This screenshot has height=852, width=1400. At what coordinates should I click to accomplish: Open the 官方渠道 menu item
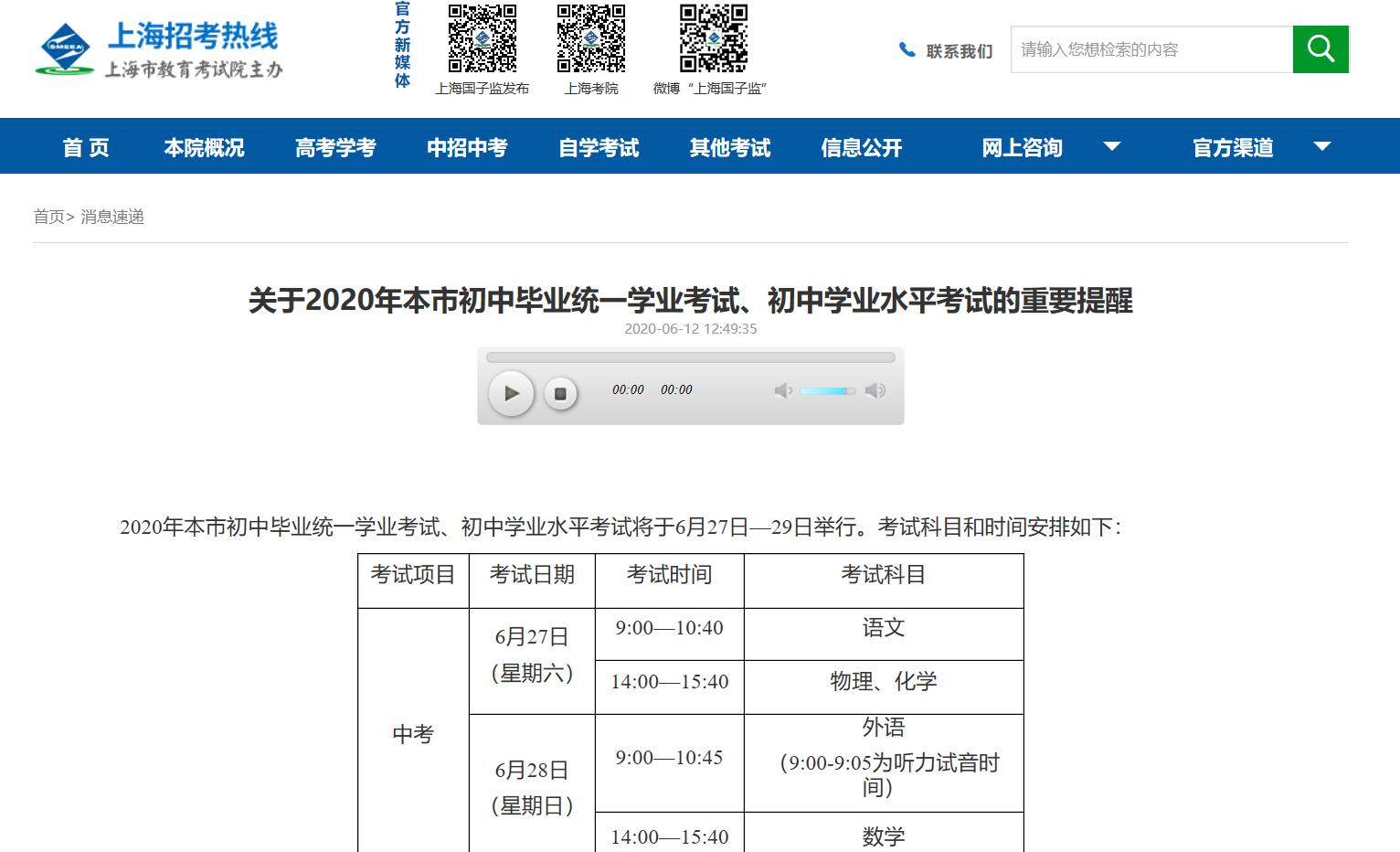point(1234,147)
